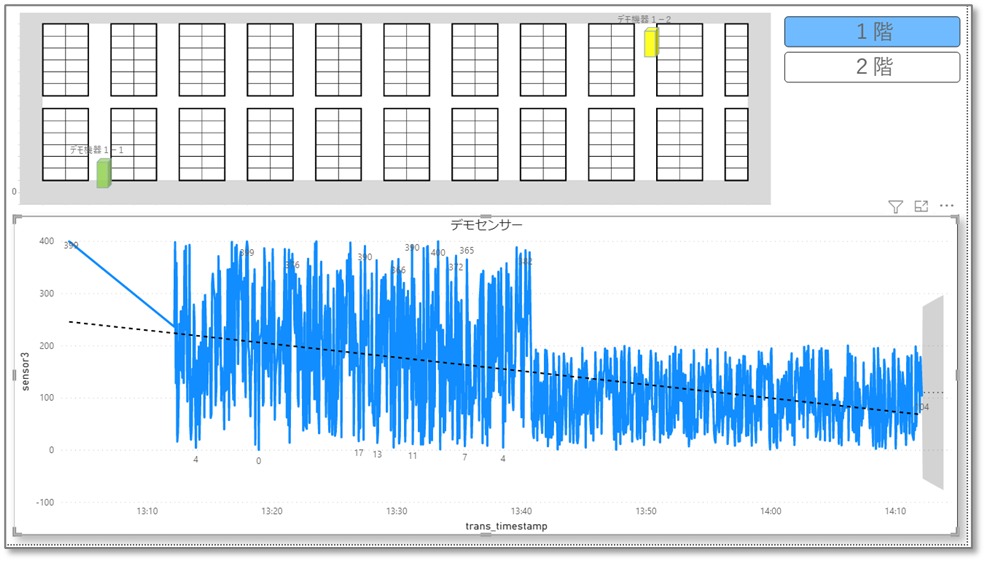This screenshot has height=562, width=986.
Task: Click the trans_timestamp axis label
Action: click(506, 526)
